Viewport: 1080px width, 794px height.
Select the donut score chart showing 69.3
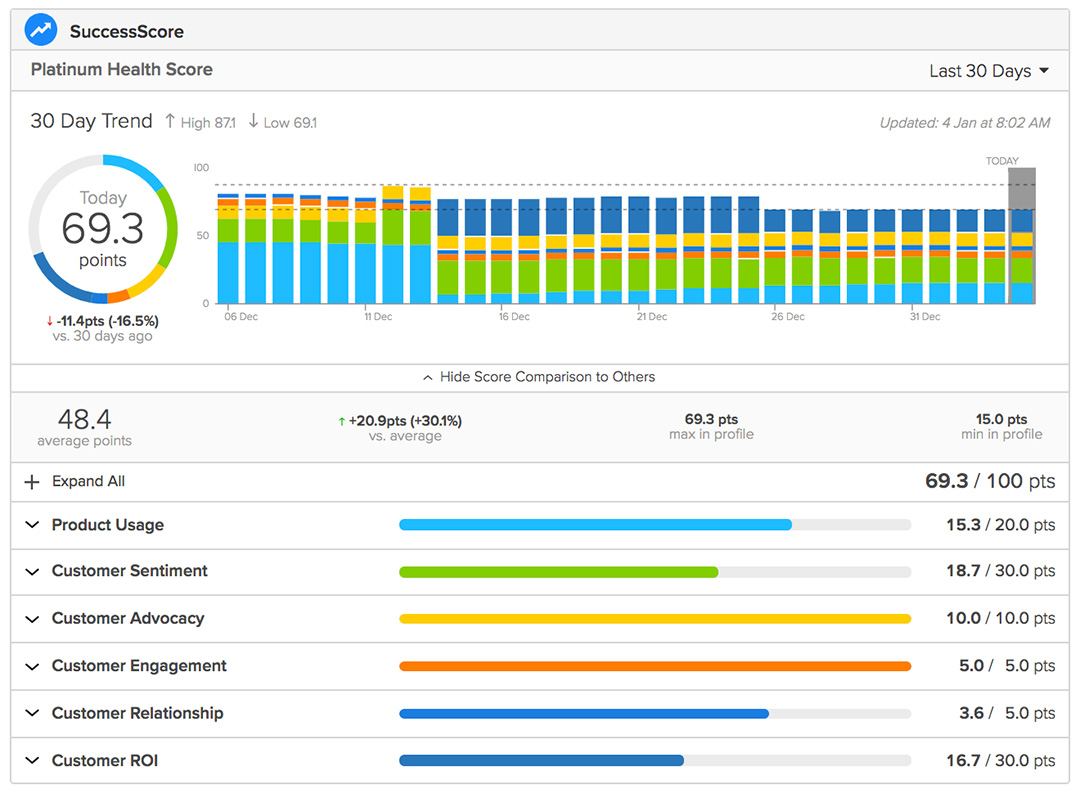click(x=103, y=228)
